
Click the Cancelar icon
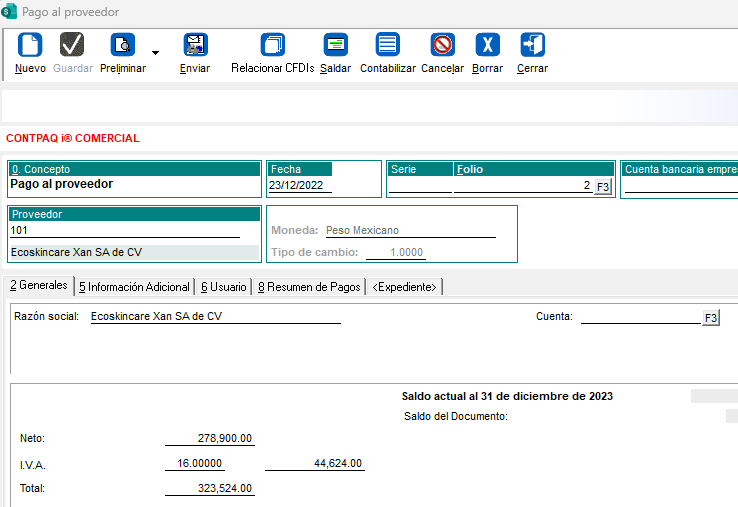coord(442,45)
